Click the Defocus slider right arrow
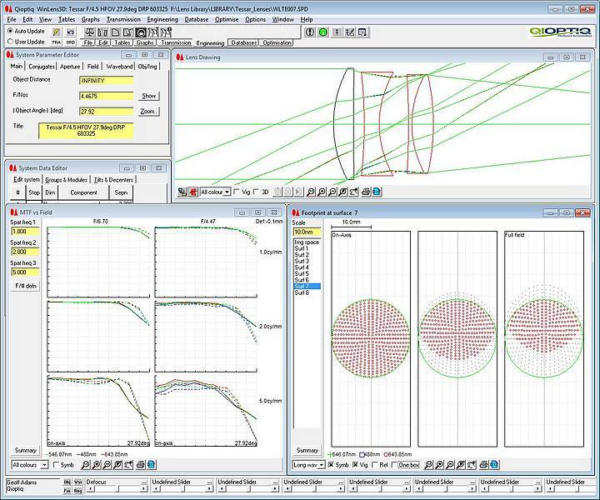The image size is (600, 500). coord(144,489)
